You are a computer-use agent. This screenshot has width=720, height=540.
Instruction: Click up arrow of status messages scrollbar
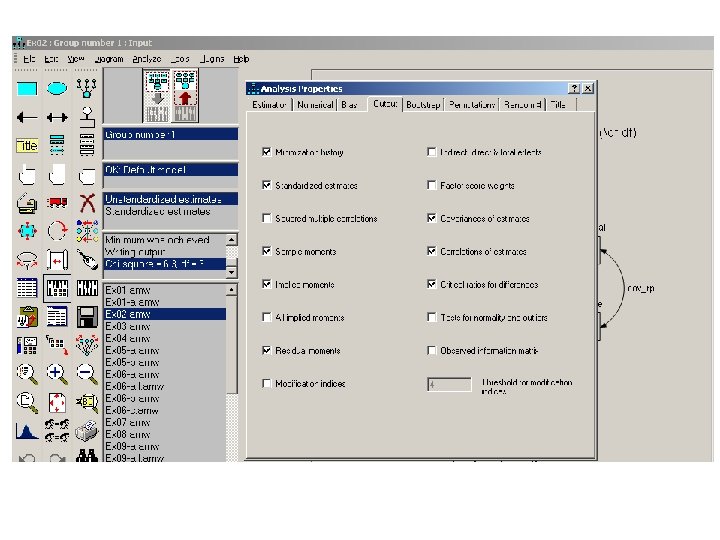coord(231,240)
